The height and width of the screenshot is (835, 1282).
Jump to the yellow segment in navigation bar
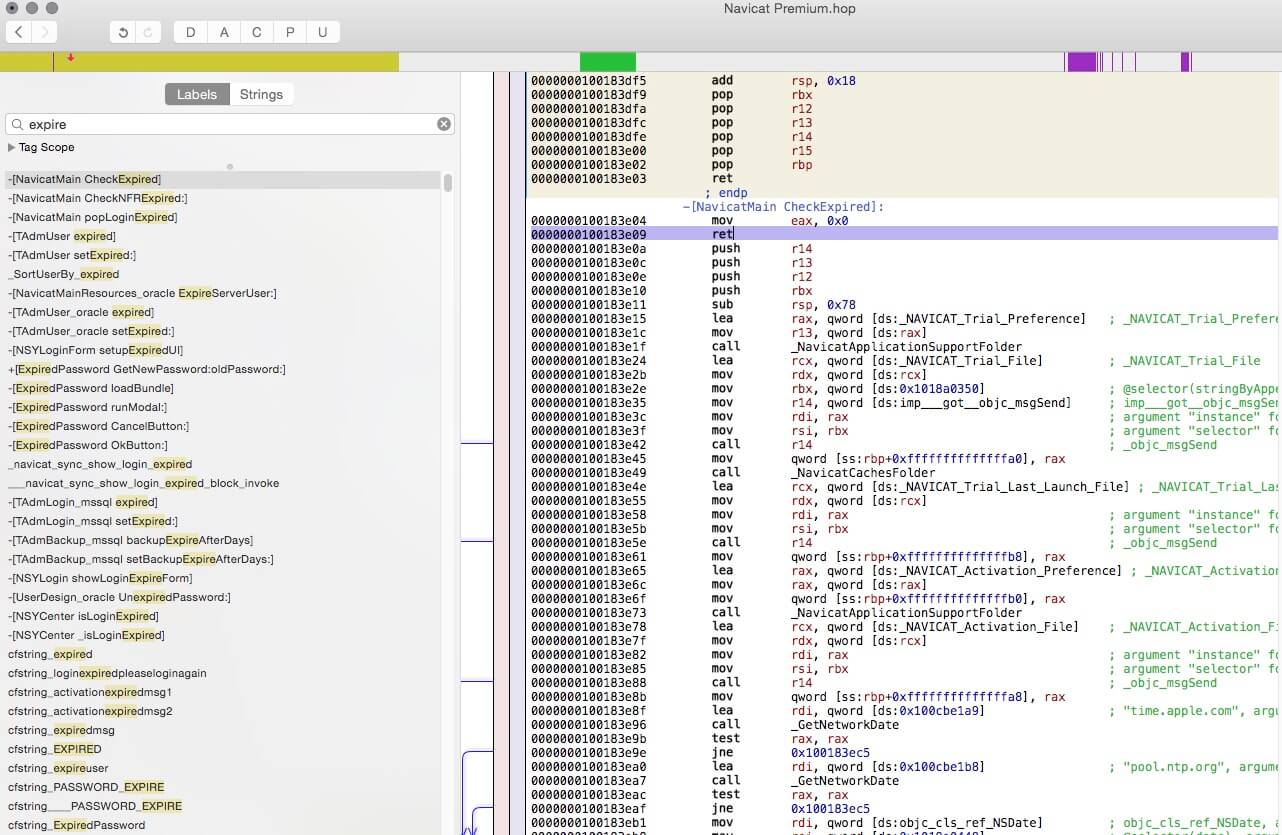pyautogui.click(x=200, y=62)
